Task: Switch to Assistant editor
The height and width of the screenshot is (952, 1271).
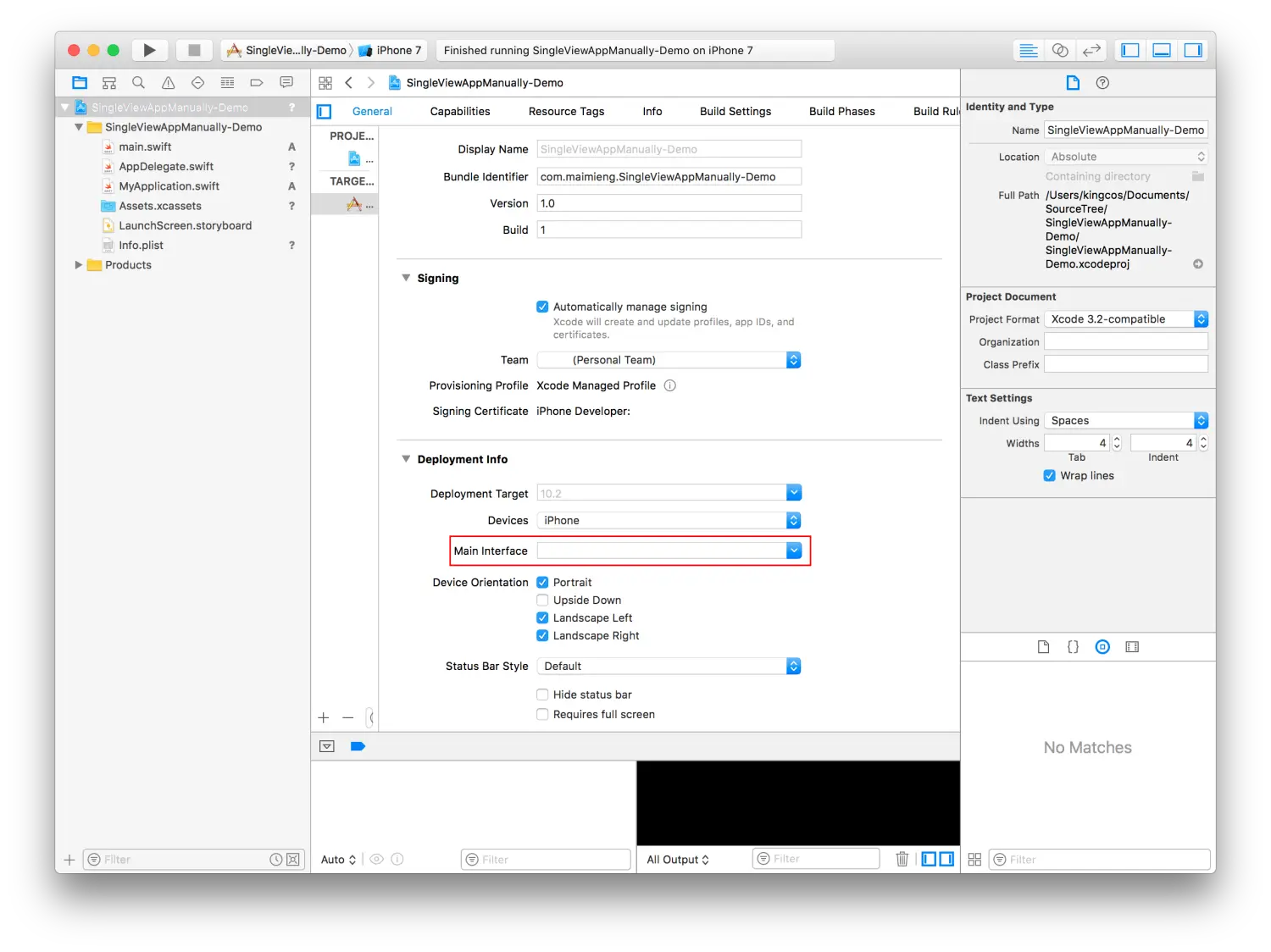Action: click(x=1060, y=50)
